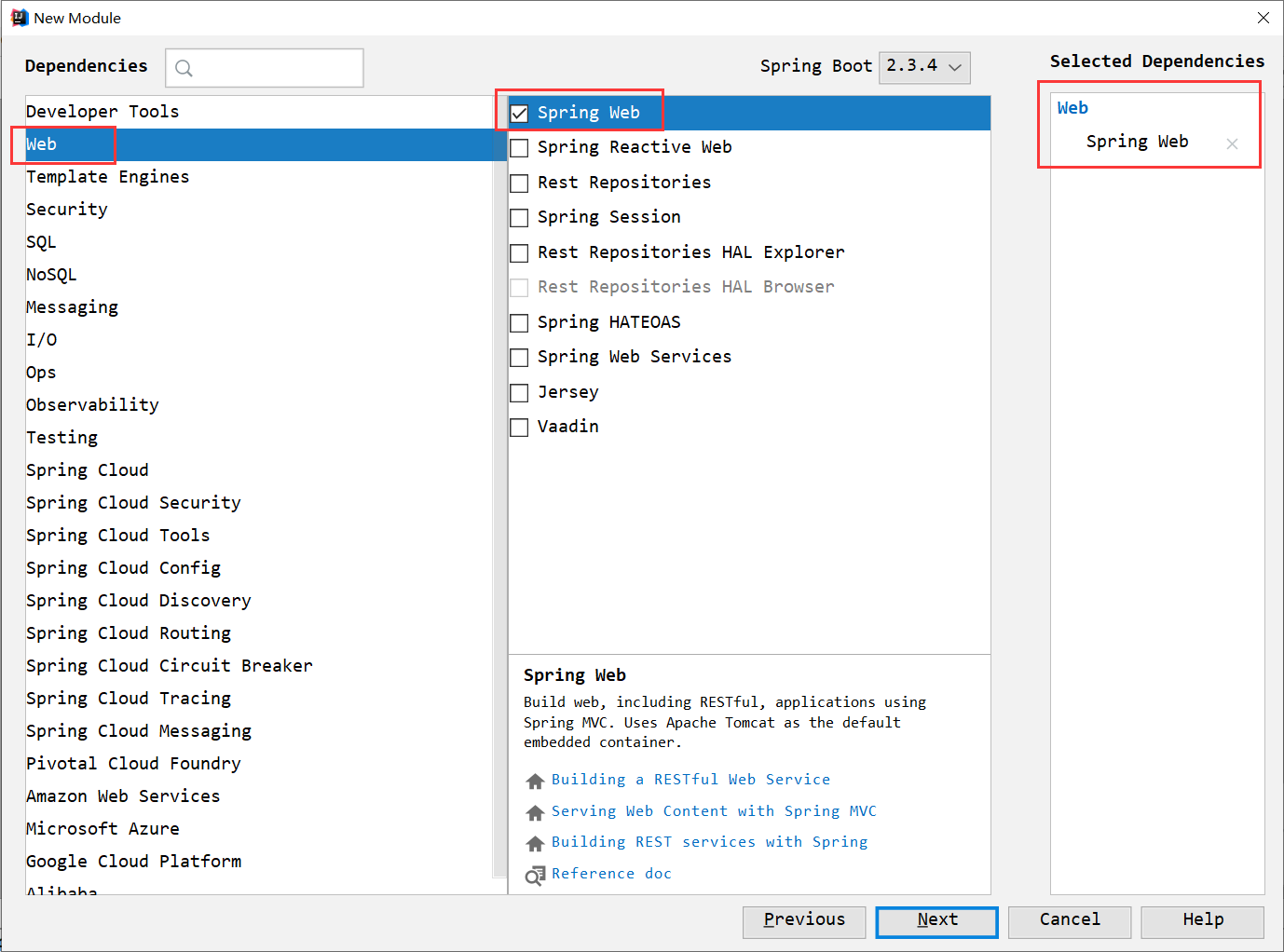Image resolution: width=1284 pixels, height=952 pixels.
Task: Select the Amazon Web Services category
Action: click(x=259, y=796)
